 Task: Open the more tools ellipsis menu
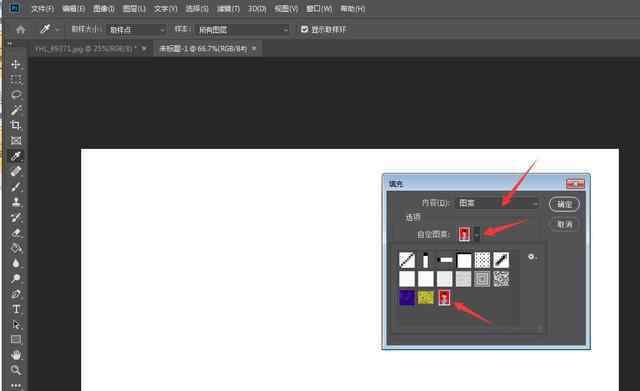pyautogui.click(x=16, y=385)
